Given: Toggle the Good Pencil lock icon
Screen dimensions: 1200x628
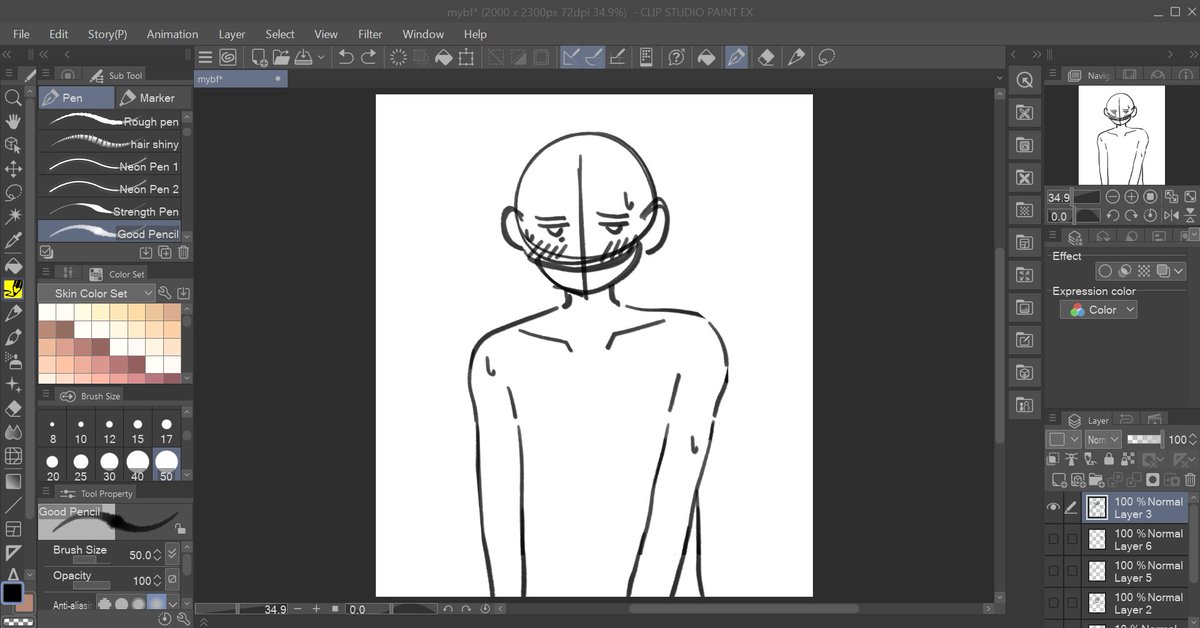Looking at the screenshot, I should pos(179,529).
